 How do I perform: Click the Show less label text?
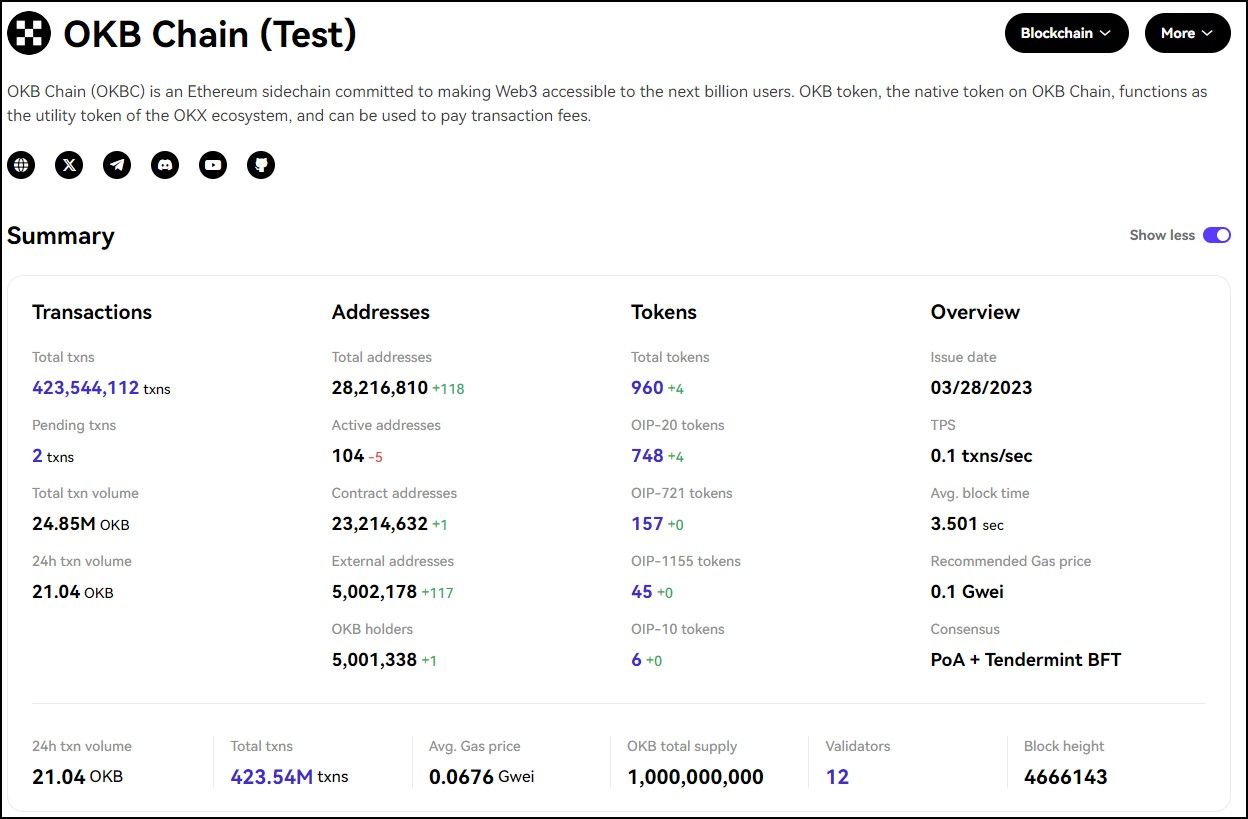pos(1161,235)
